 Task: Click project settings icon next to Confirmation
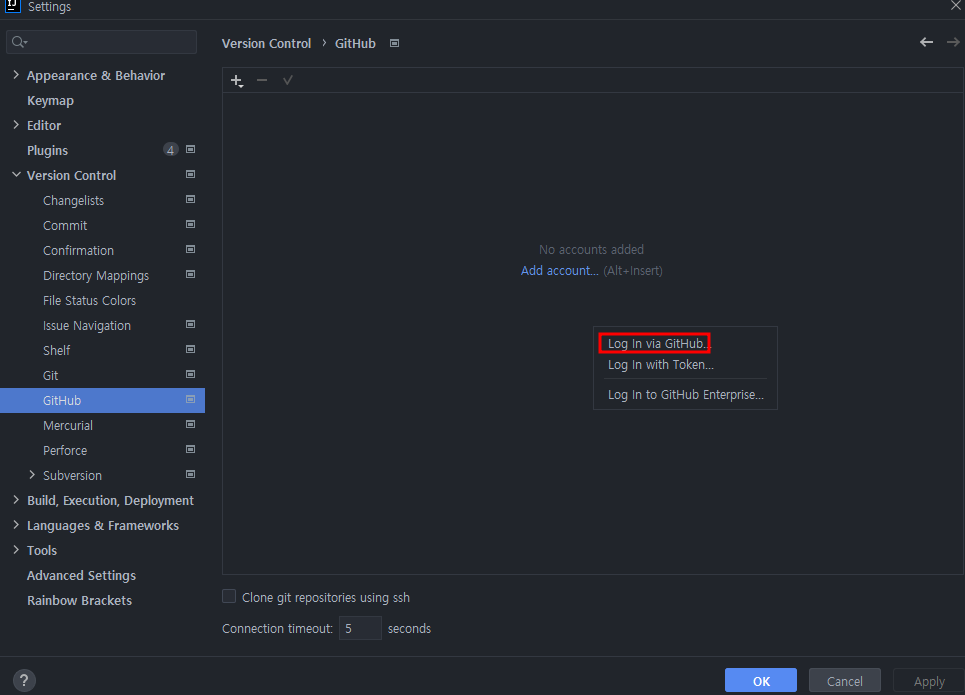(x=190, y=249)
